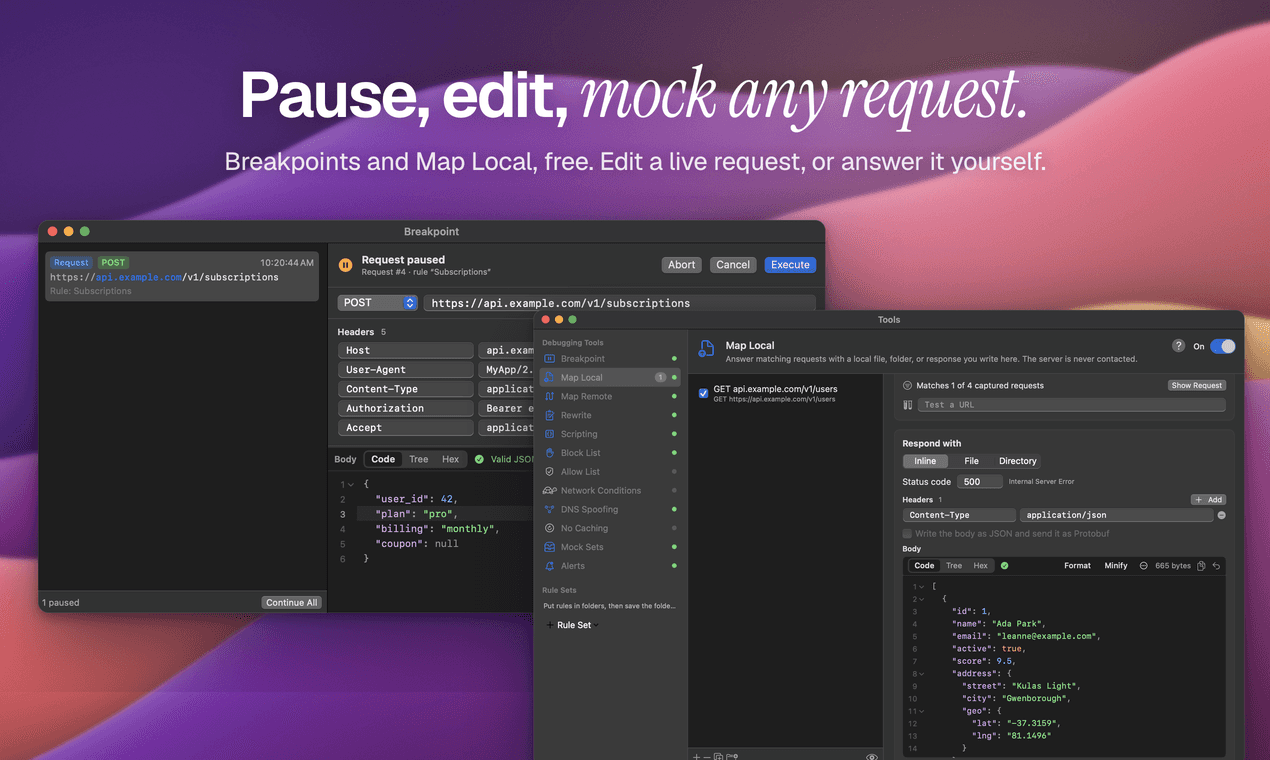The image size is (1270, 760).
Task: Enable the send as Protobuf checkbox
Action: (x=907, y=534)
